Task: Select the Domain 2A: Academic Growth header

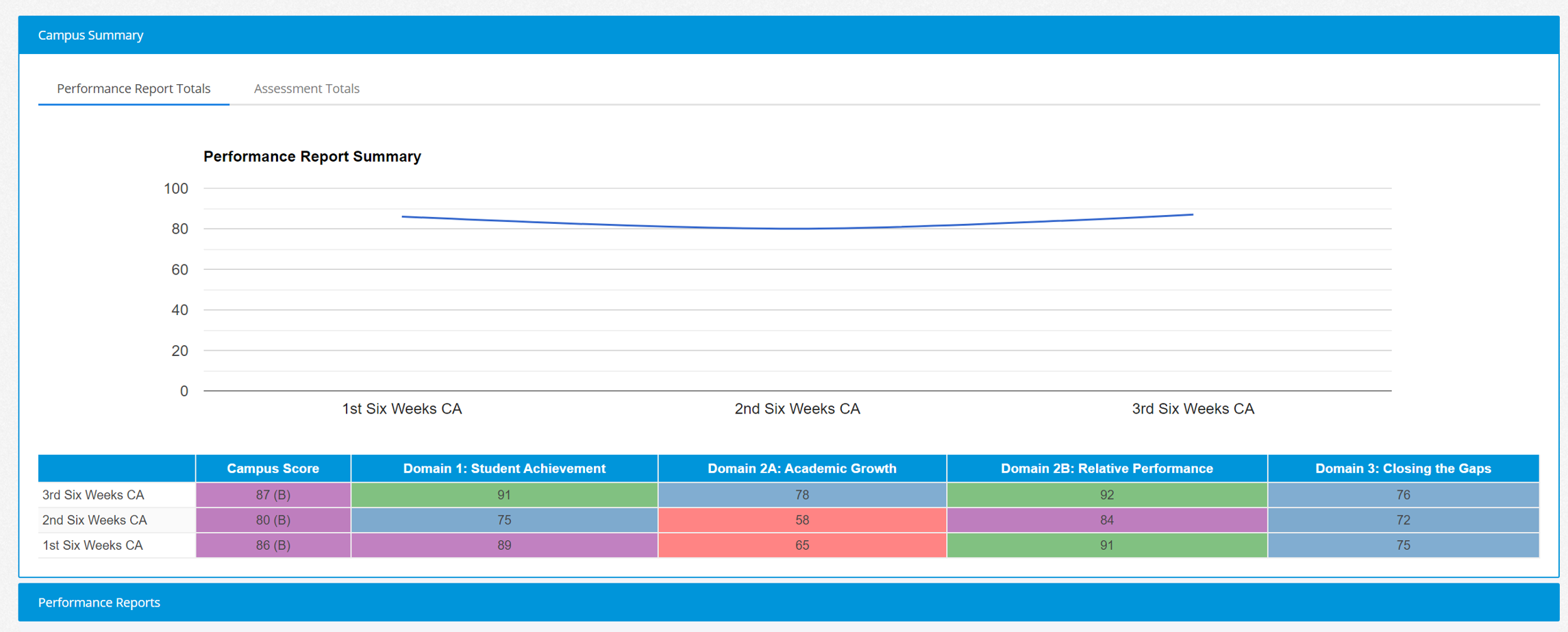Action: [801, 468]
